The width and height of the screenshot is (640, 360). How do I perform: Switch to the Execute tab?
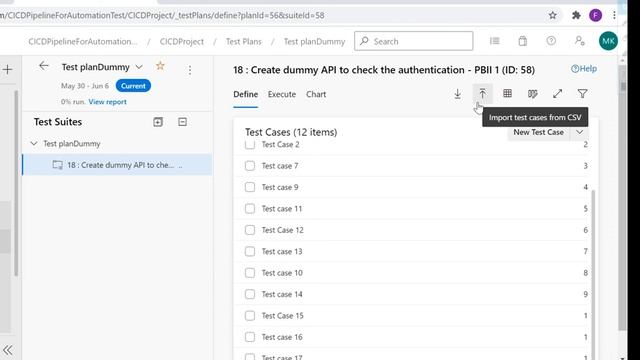(x=282, y=94)
